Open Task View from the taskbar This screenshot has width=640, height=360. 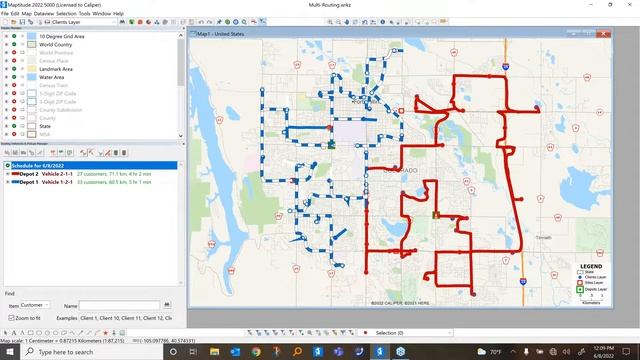193,351
